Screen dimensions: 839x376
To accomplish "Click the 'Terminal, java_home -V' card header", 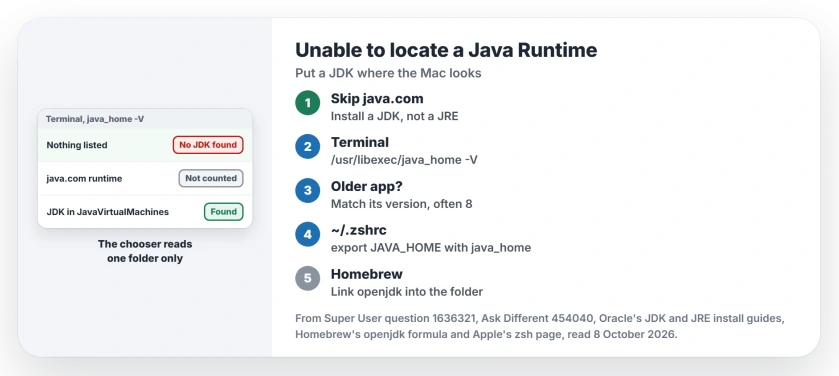I will tap(145, 119).
